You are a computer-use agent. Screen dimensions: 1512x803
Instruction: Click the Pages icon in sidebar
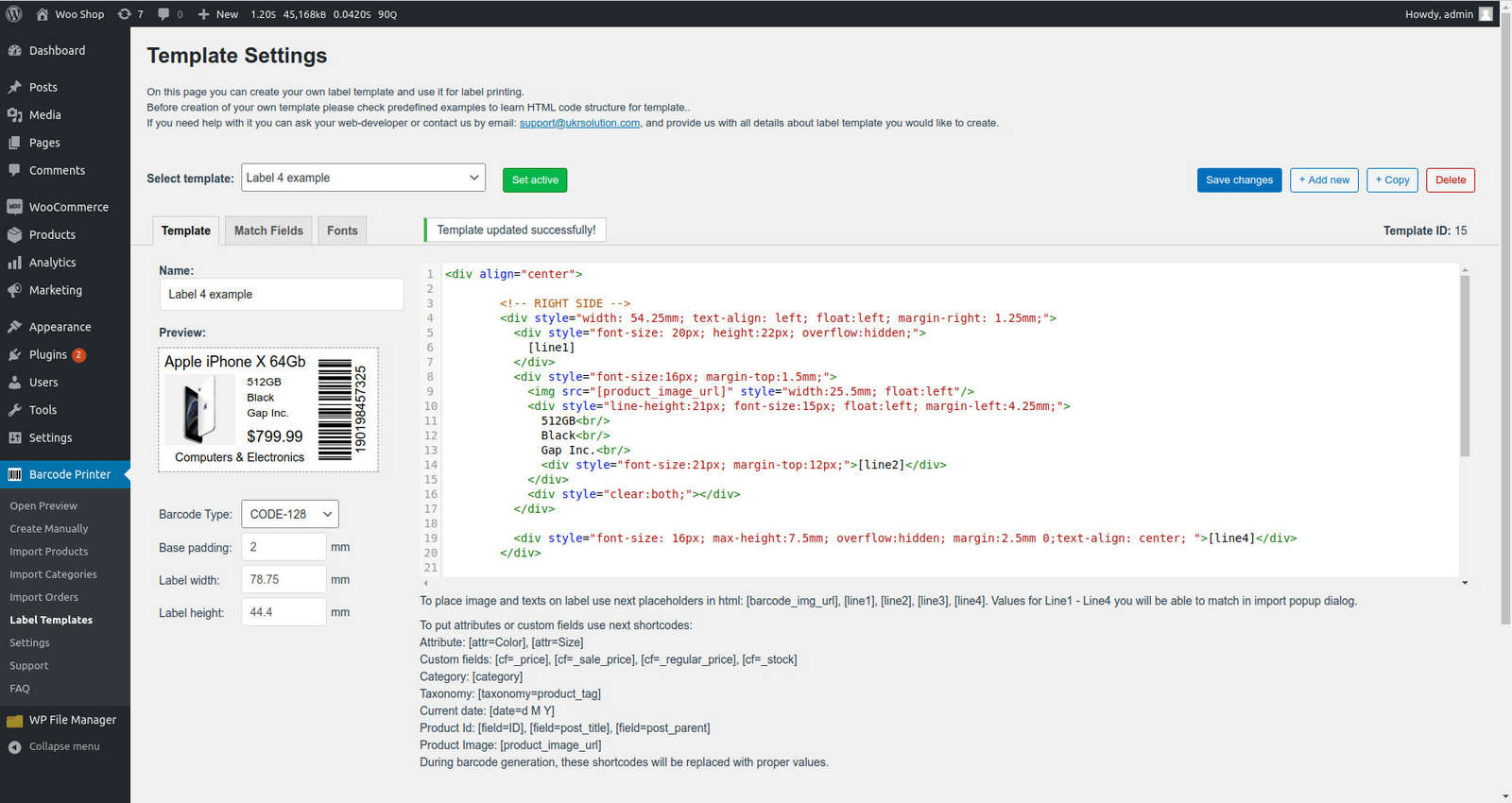[14, 143]
